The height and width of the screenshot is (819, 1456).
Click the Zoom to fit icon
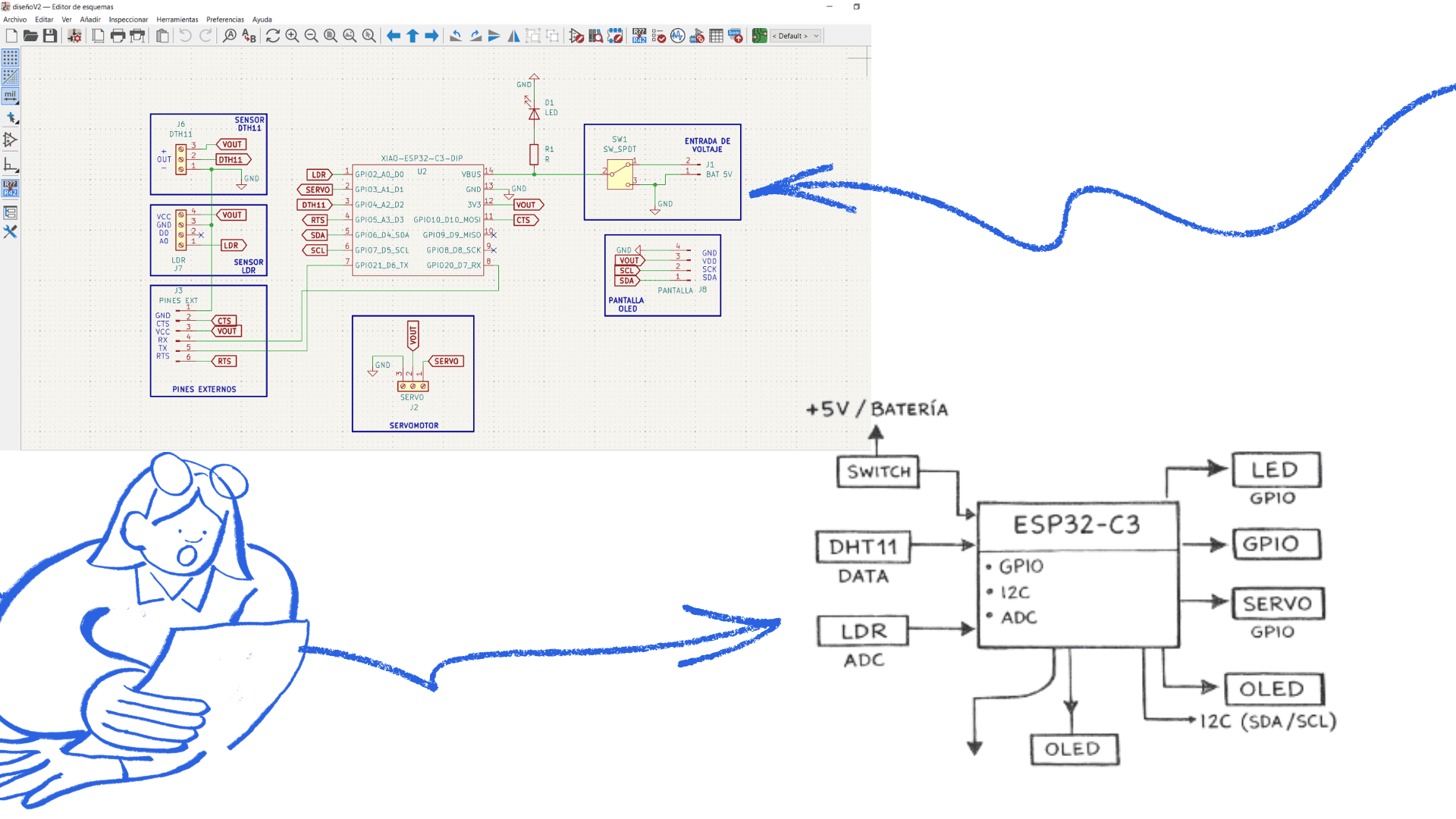[x=331, y=36]
